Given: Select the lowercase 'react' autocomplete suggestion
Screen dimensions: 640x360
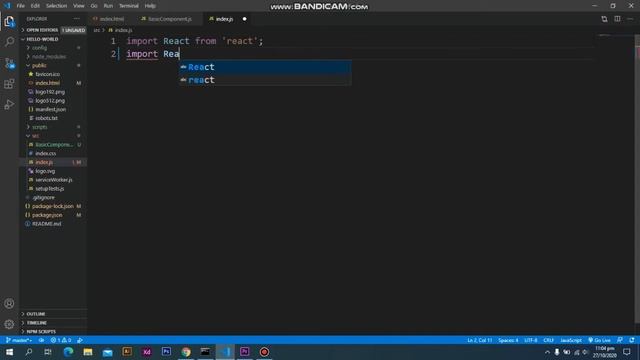Looking at the screenshot, I should [x=265, y=80].
